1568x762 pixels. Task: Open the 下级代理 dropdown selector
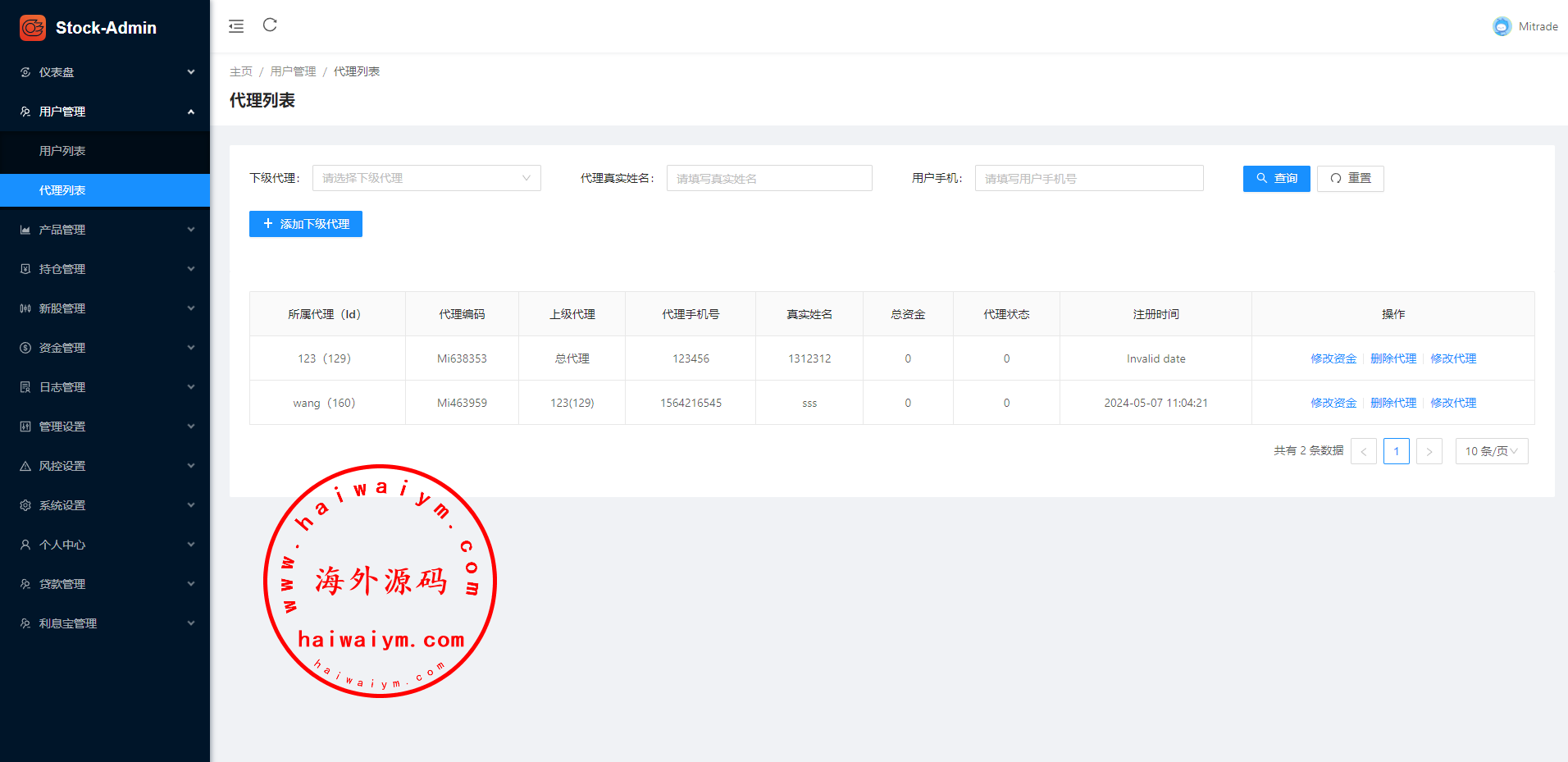426,178
